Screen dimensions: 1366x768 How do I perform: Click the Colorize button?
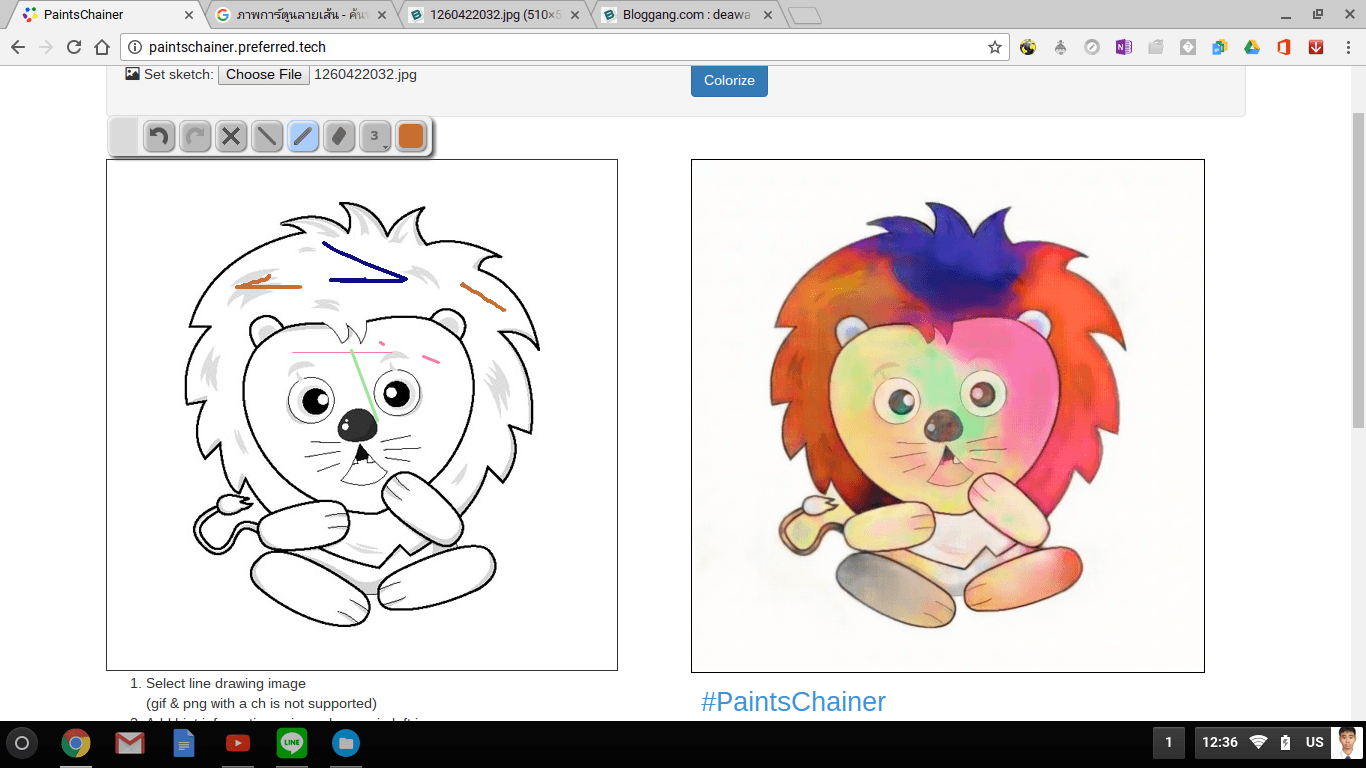pos(729,80)
